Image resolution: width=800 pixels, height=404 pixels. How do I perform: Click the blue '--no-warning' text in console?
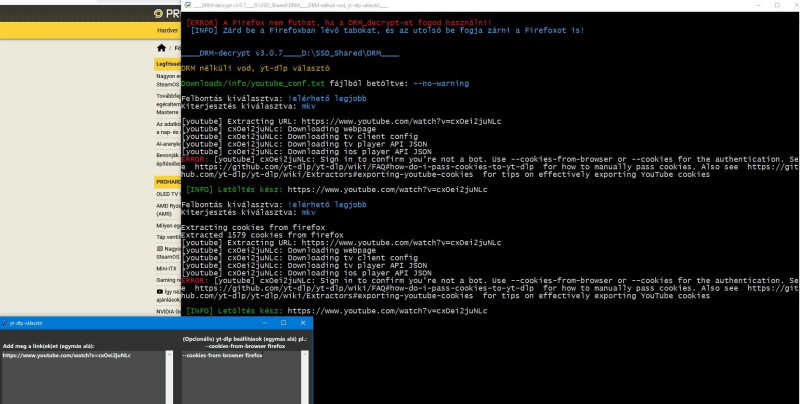[x=441, y=83]
